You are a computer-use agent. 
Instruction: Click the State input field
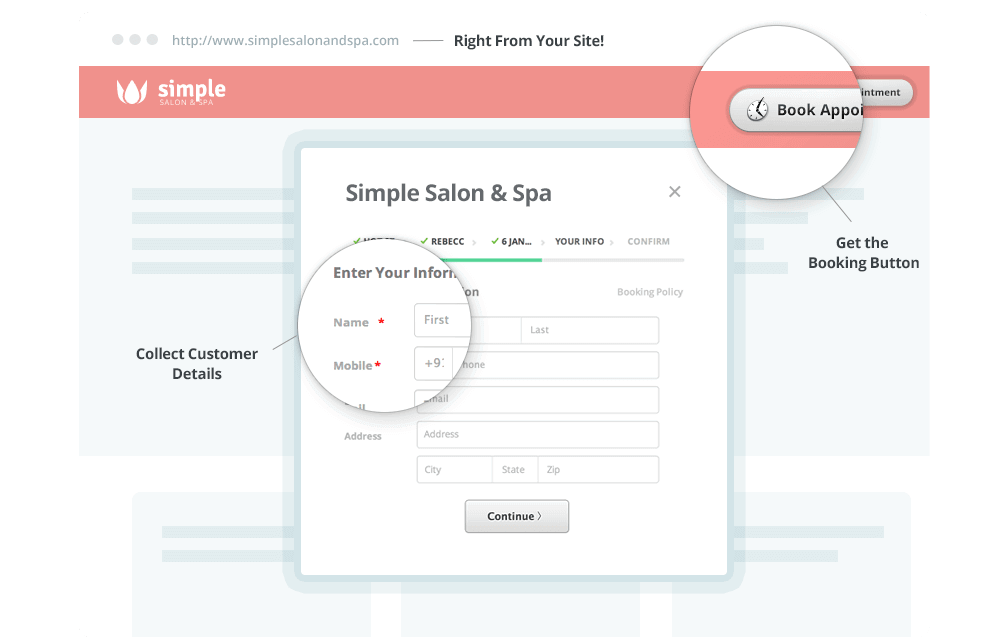pos(515,469)
